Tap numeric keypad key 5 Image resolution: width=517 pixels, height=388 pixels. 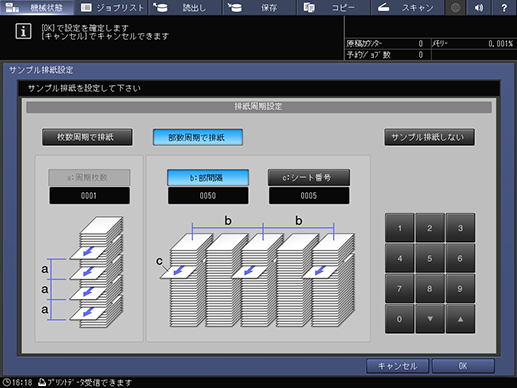(430, 258)
